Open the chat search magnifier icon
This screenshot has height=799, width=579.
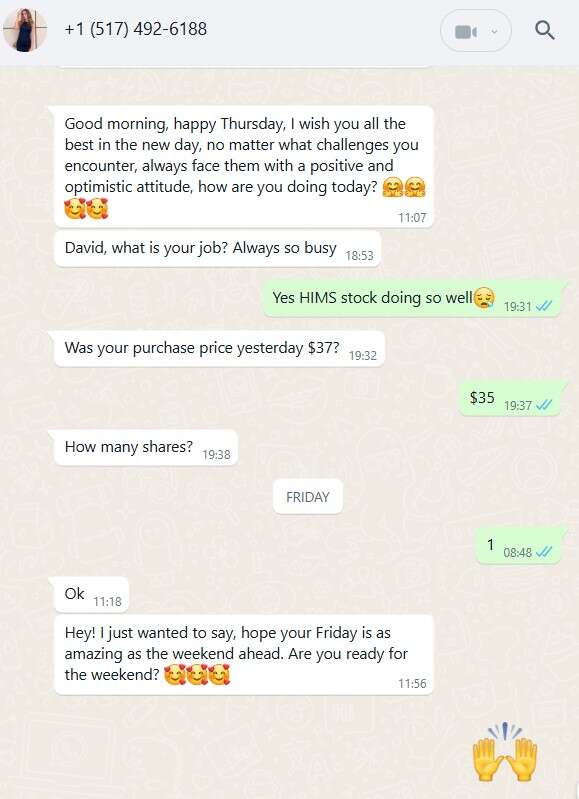pos(544,31)
